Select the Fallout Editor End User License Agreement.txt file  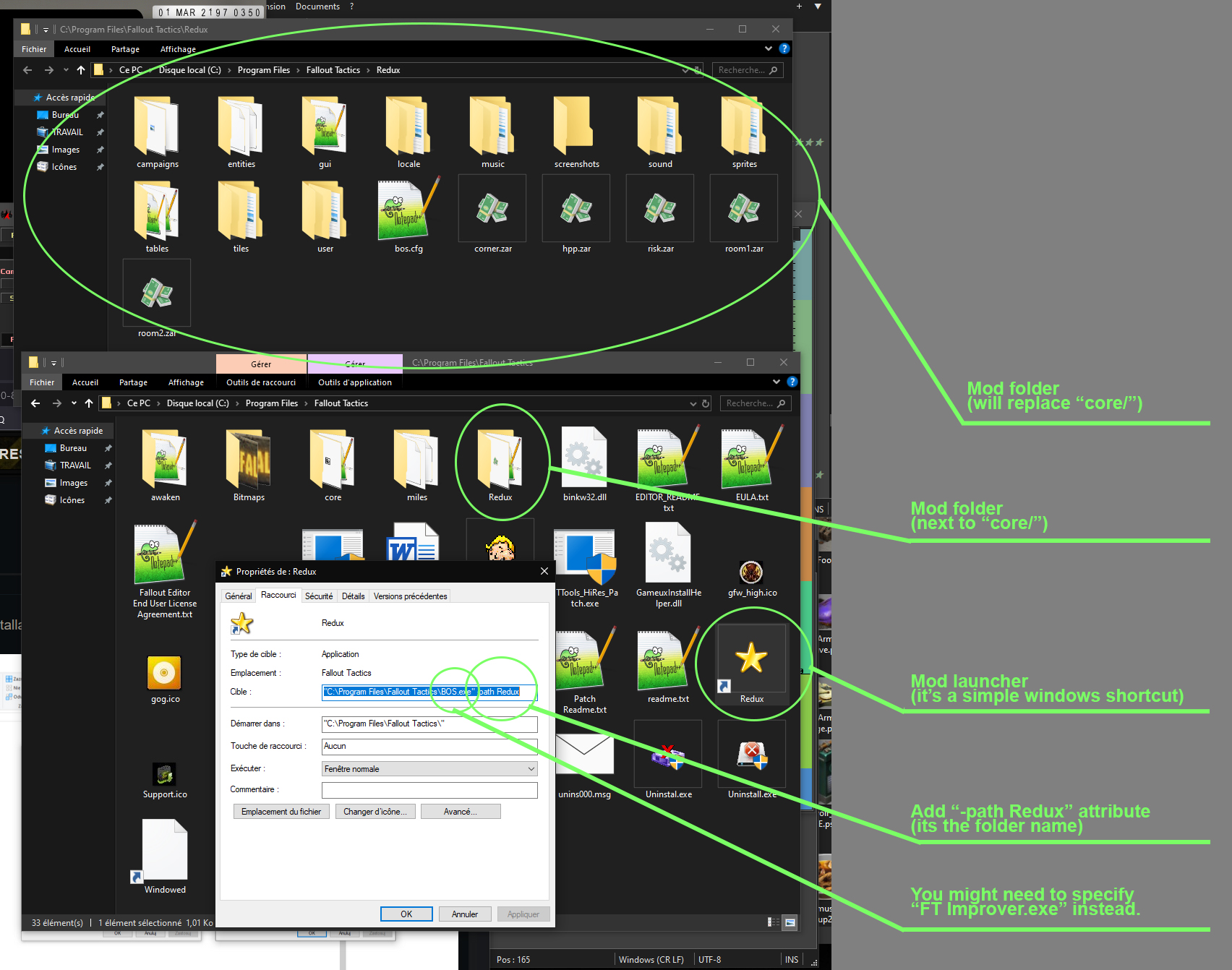coord(165,571)
